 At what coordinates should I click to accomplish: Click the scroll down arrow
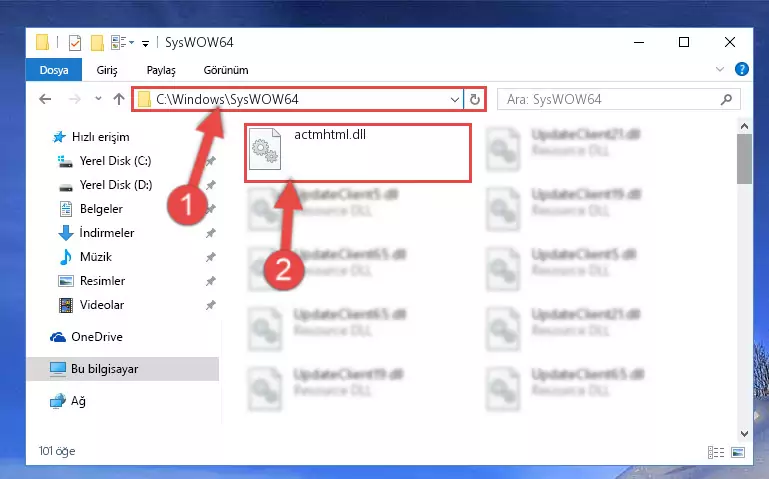click(744, 433)
